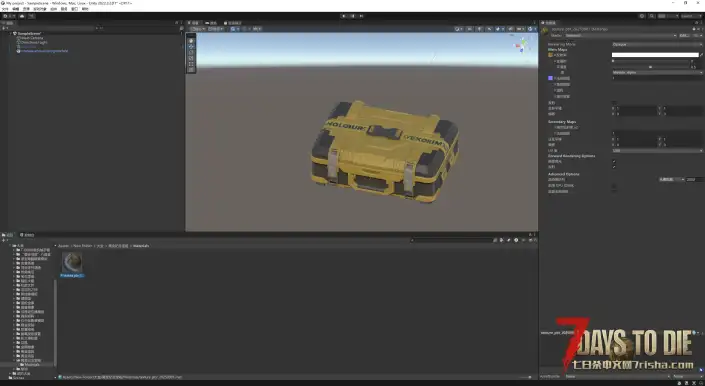Viewport: 705px width, 386px height.
Task: Open the Render Queue source dropdown
Action: (672, 179)
